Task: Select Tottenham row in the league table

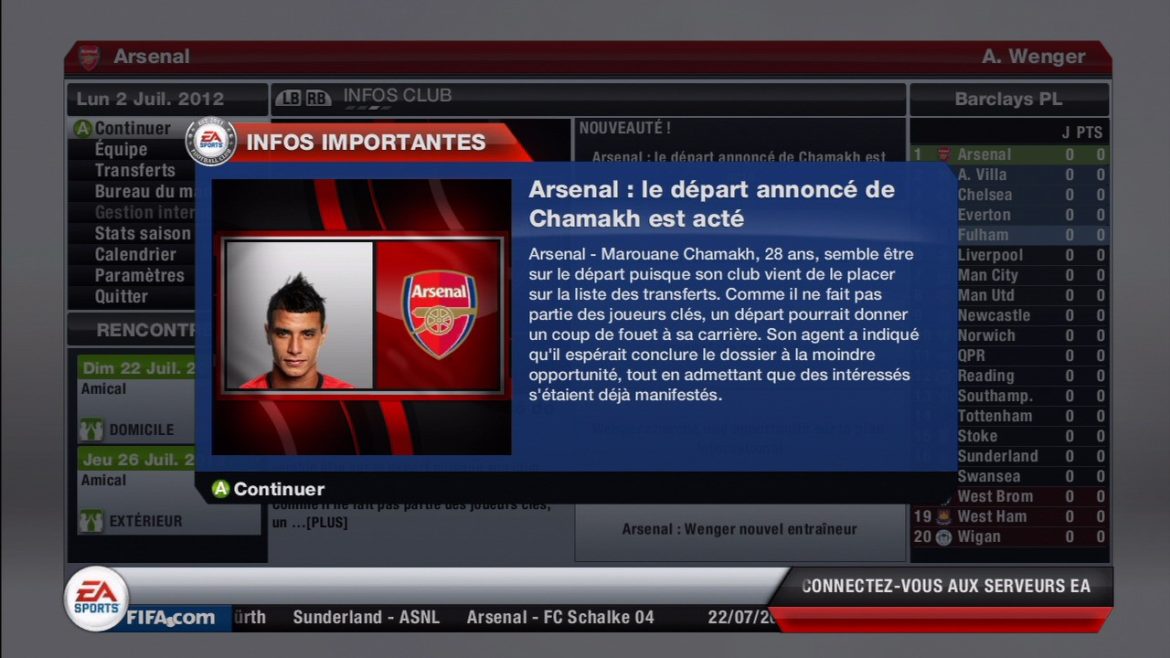Action: (1010, 416)
